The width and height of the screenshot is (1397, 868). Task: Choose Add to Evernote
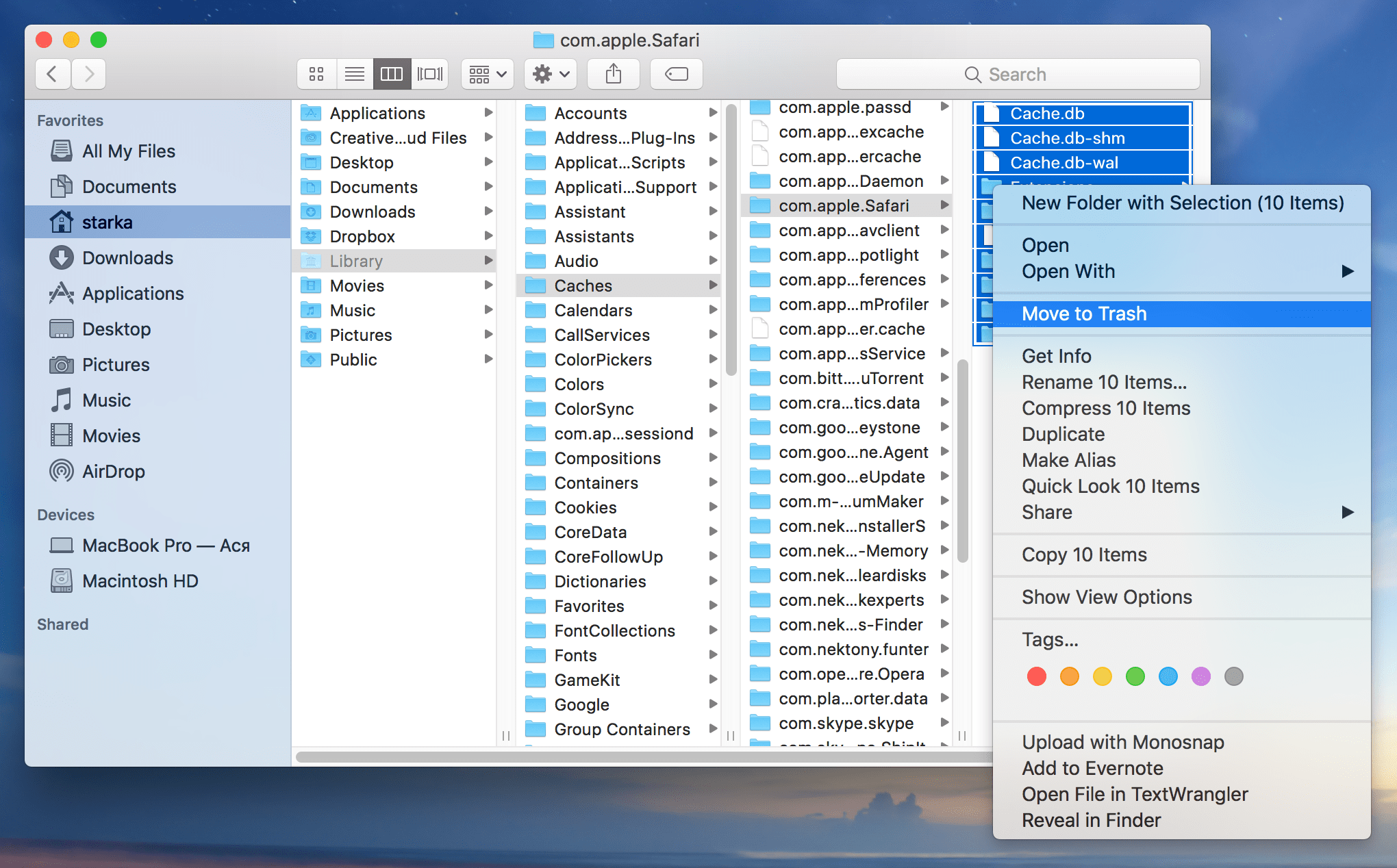(1182, 768)
